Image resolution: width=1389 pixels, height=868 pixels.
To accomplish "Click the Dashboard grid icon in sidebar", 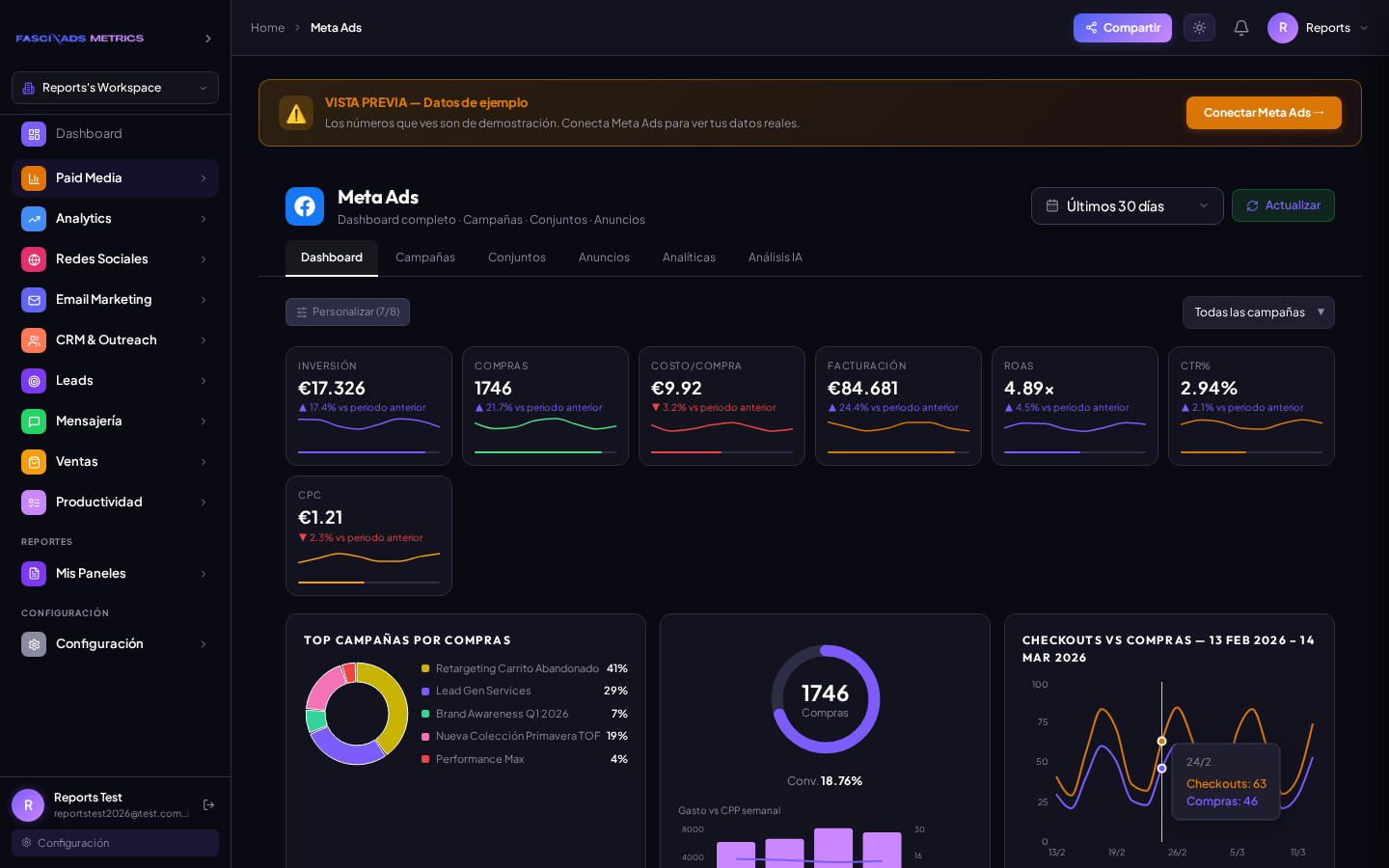I will (x=34, y=134).
